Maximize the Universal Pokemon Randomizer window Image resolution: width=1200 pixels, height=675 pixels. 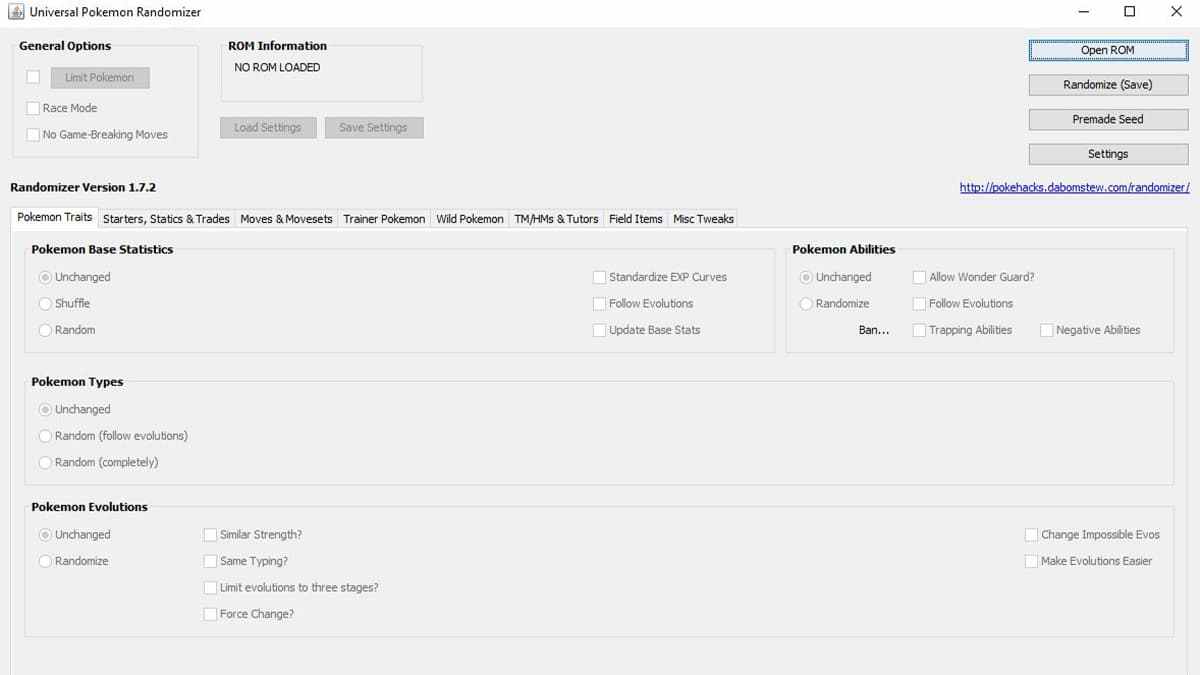tap(1130, 12)
